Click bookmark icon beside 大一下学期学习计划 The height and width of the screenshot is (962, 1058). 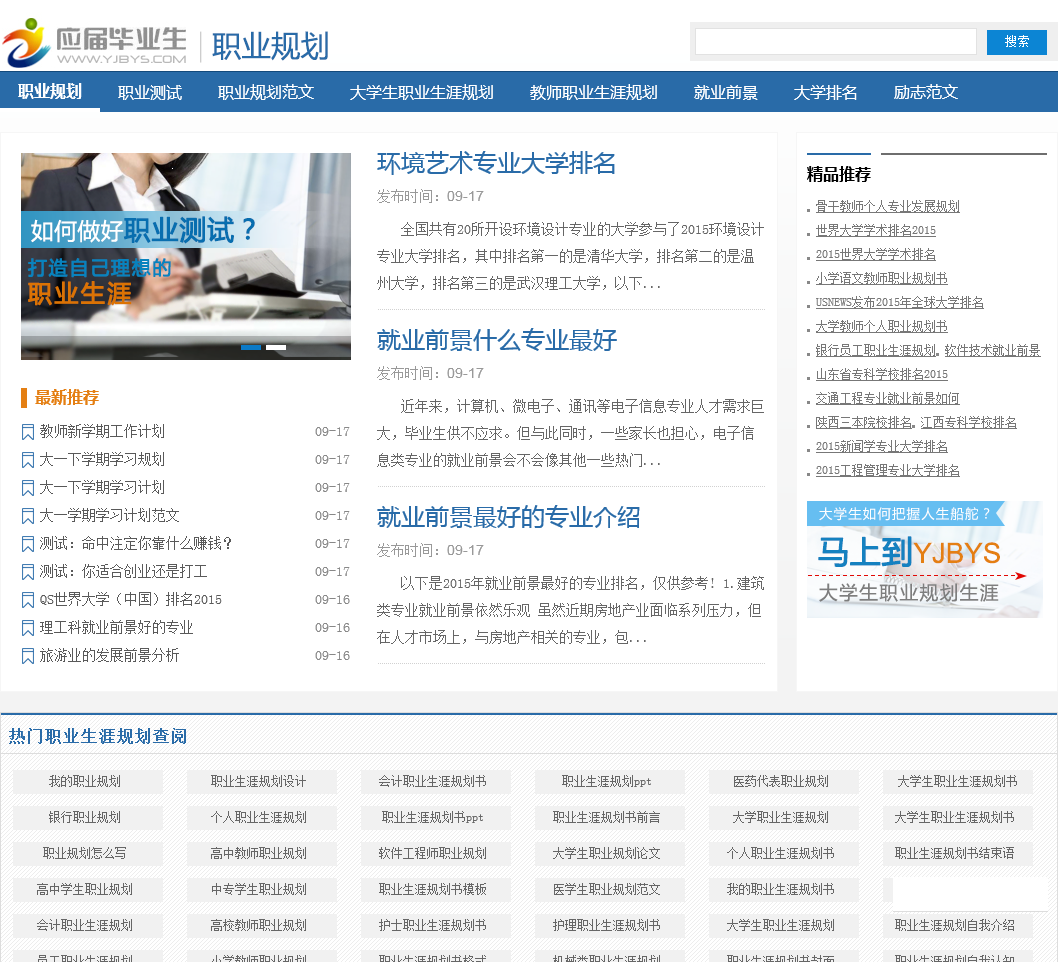(28, 488)
